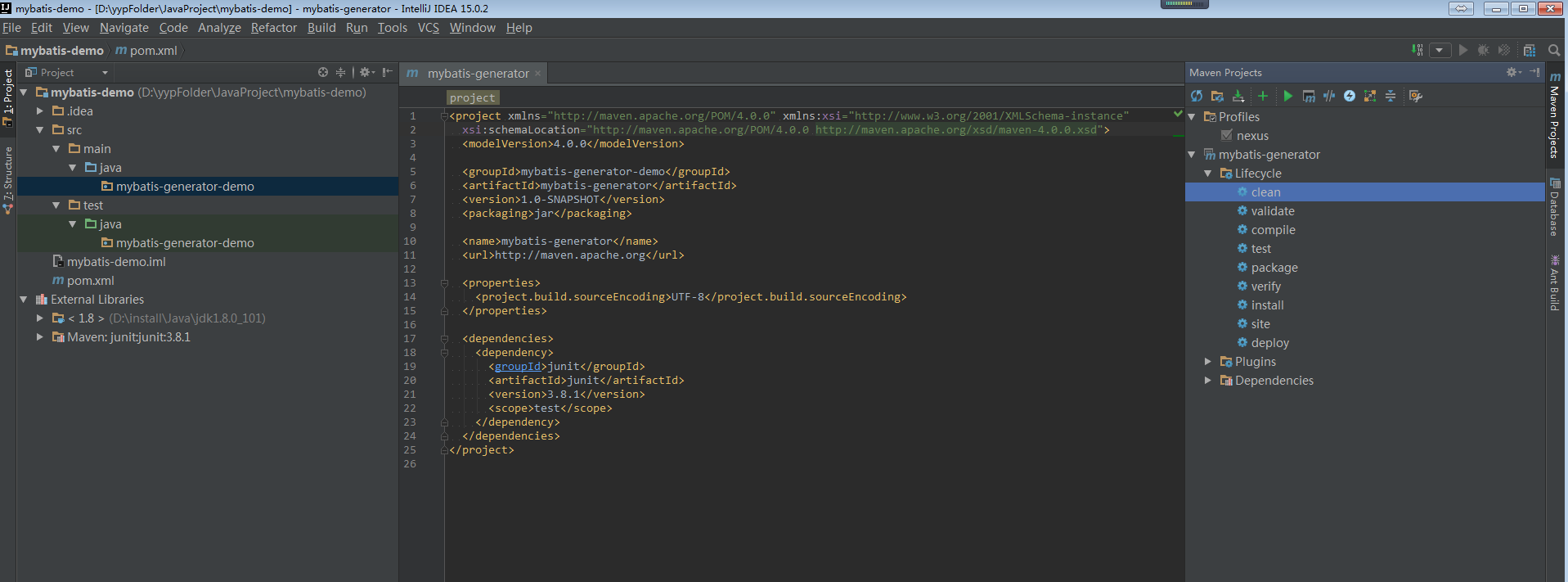Open Project panel gear settings
1568x582 pixels.
point(367,73)
